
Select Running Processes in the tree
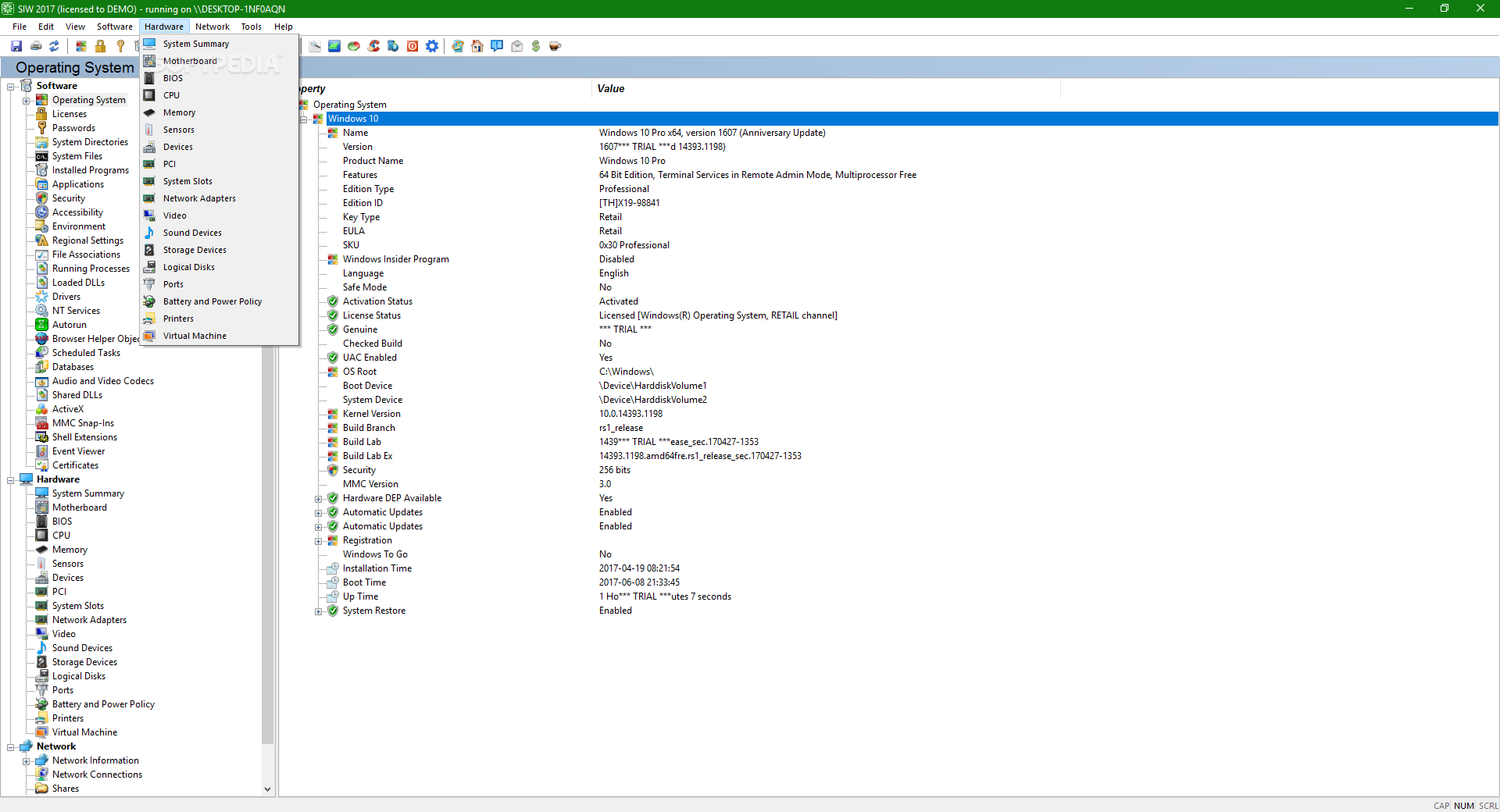[91, 269]
